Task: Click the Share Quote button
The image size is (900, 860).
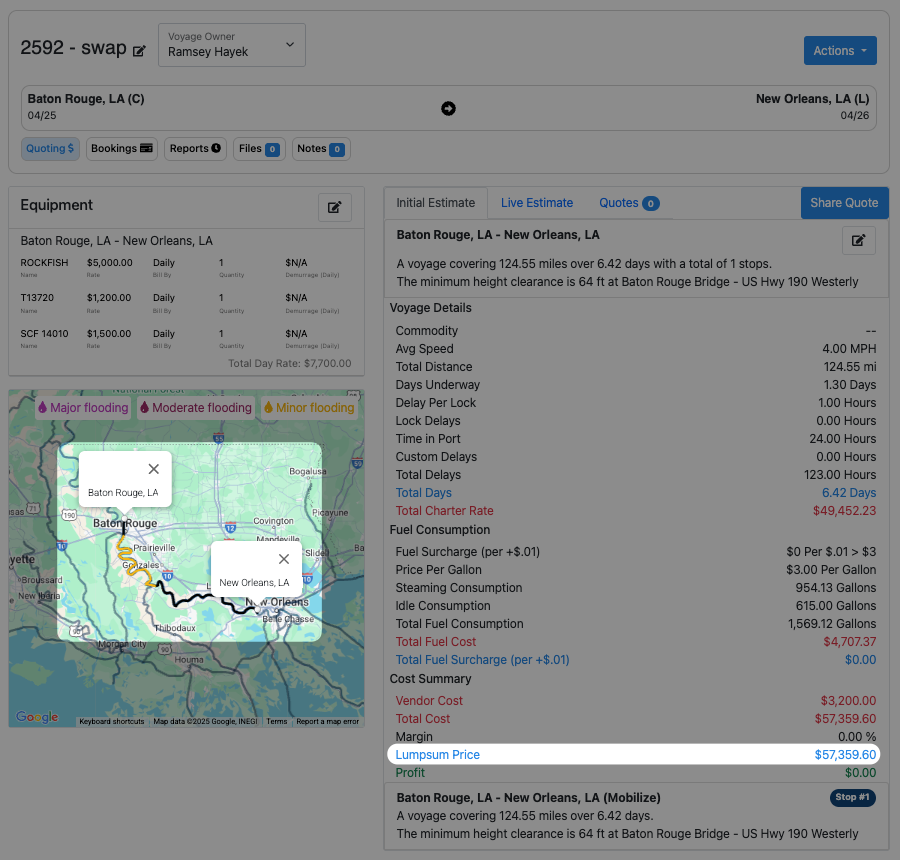Action: click(x=844, y=203)
